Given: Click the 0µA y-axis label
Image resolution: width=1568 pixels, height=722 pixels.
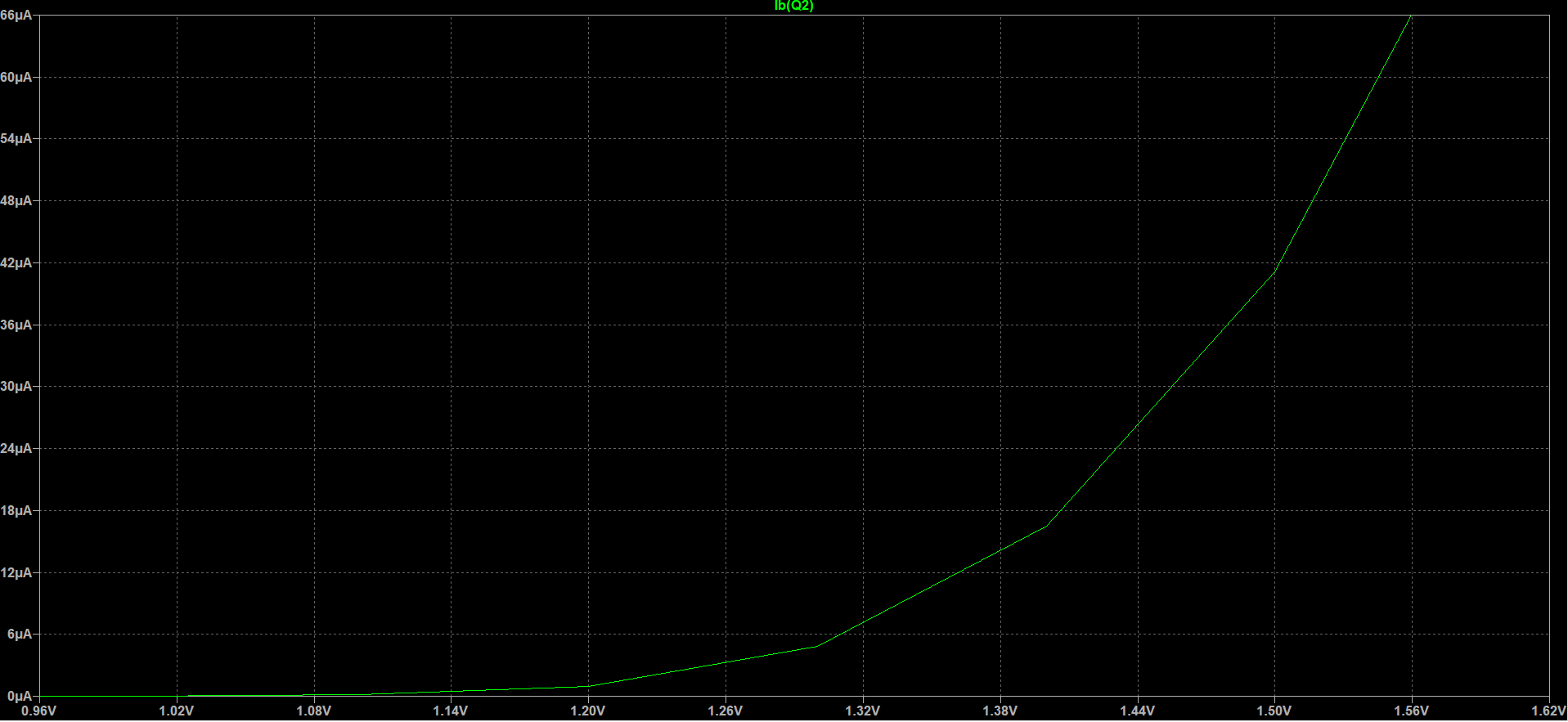Looking at the screenshot, I should [x=20, y=697].
